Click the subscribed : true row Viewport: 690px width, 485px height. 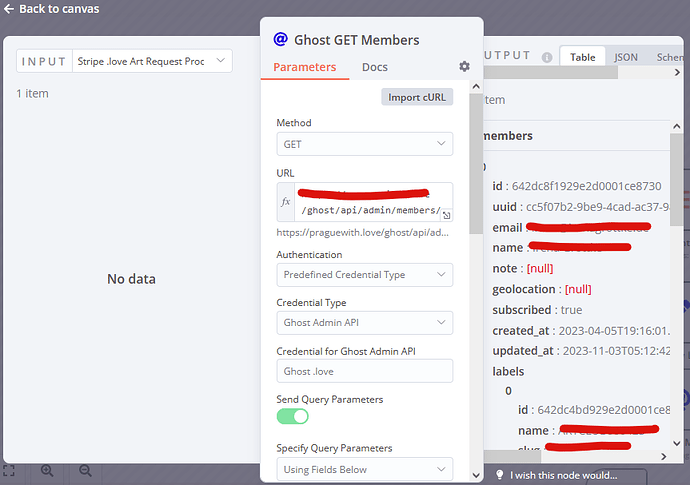click(537, 310)
